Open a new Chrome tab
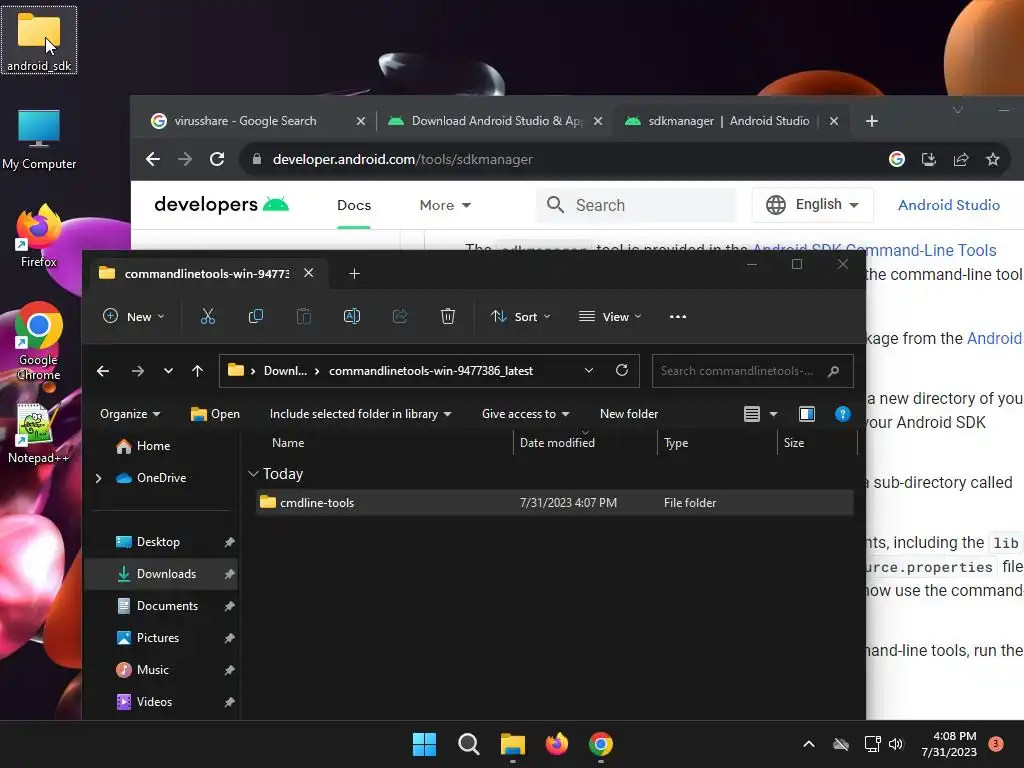This screenshot has width=1024, height=768. coord(871,121)
